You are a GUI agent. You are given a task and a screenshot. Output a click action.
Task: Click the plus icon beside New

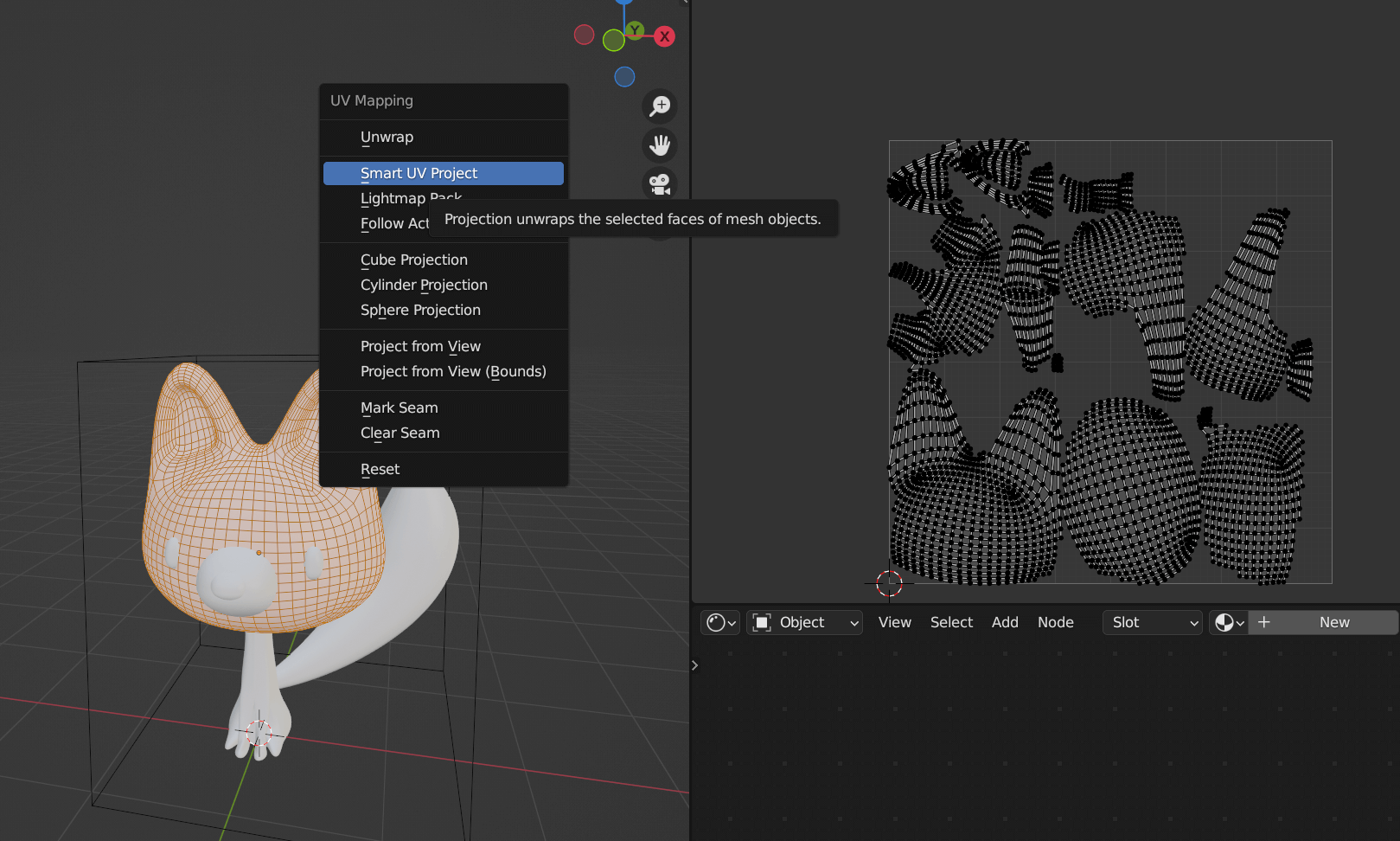(x=1263, y=622)
